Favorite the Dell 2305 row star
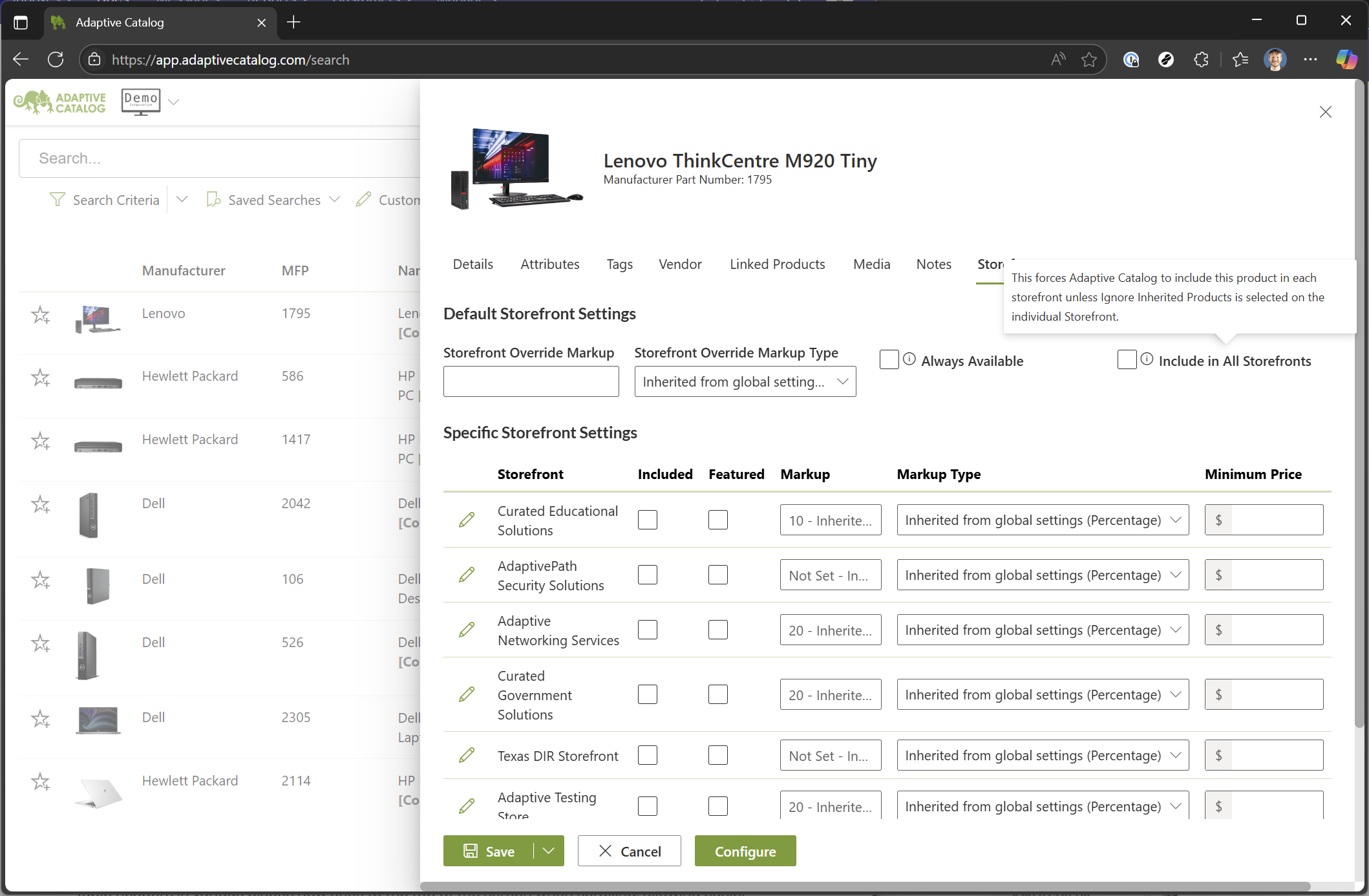Screen dimensions: 1369x896 point(41,719)
